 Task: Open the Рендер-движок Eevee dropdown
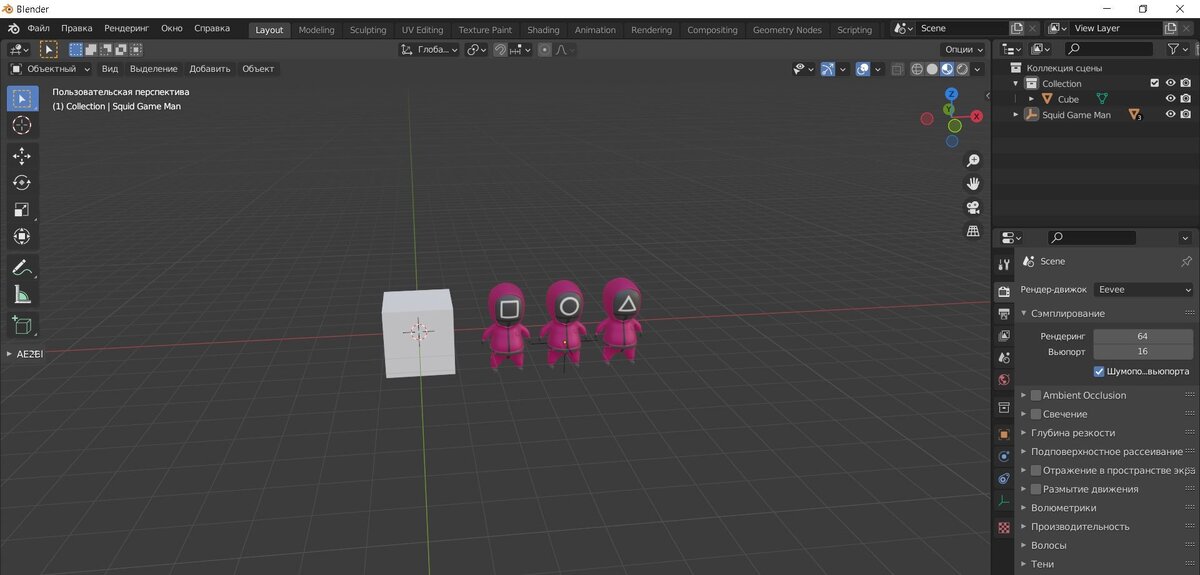tap(1143, 290)
